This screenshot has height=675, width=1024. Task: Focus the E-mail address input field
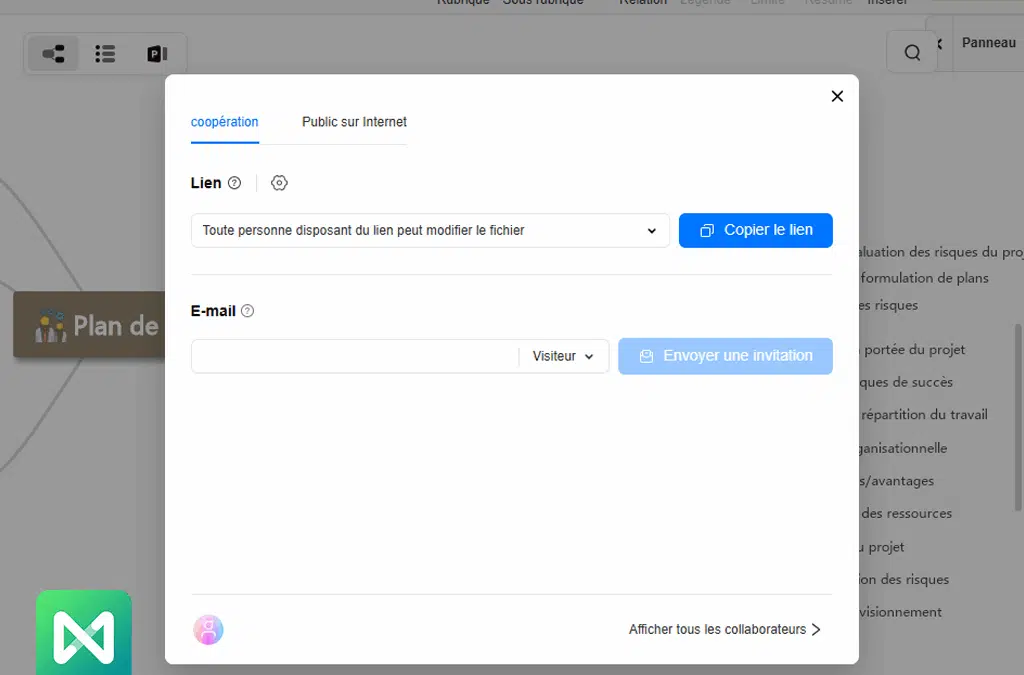(354, 356)
